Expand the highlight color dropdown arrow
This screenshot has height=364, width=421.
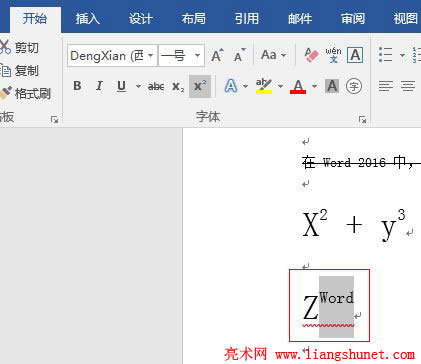280,86
